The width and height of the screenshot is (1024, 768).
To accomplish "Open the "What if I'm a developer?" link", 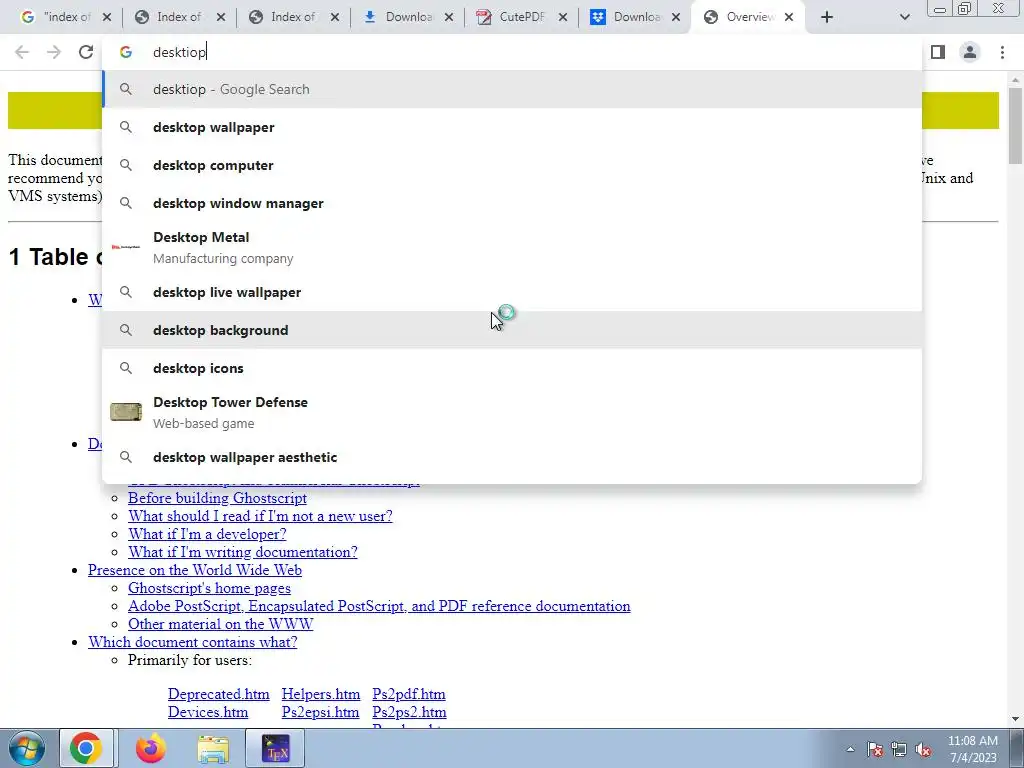I will pyautogui.click(x=207, y=534).
